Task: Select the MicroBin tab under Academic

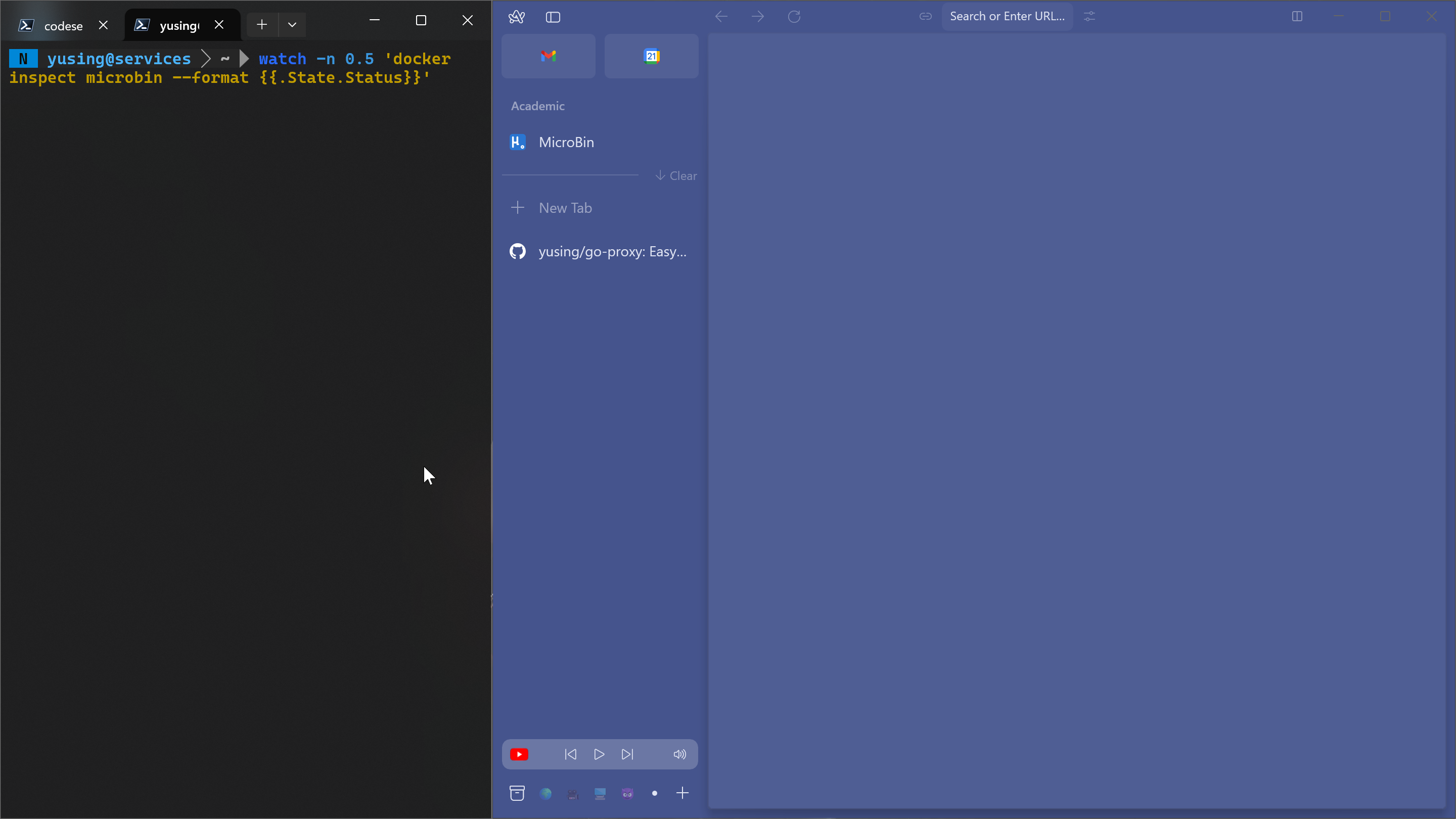Action: pyautogui.click(x=566, y=142)
